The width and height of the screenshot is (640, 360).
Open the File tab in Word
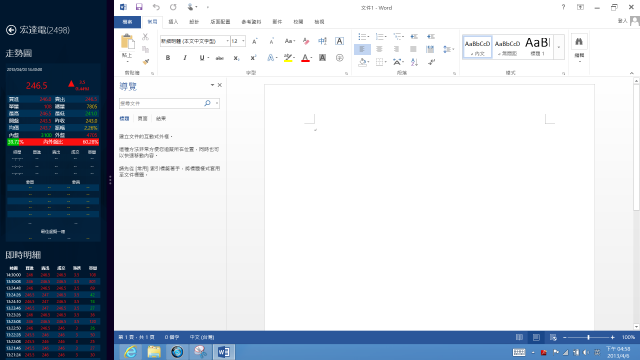(x=127, y=22)
